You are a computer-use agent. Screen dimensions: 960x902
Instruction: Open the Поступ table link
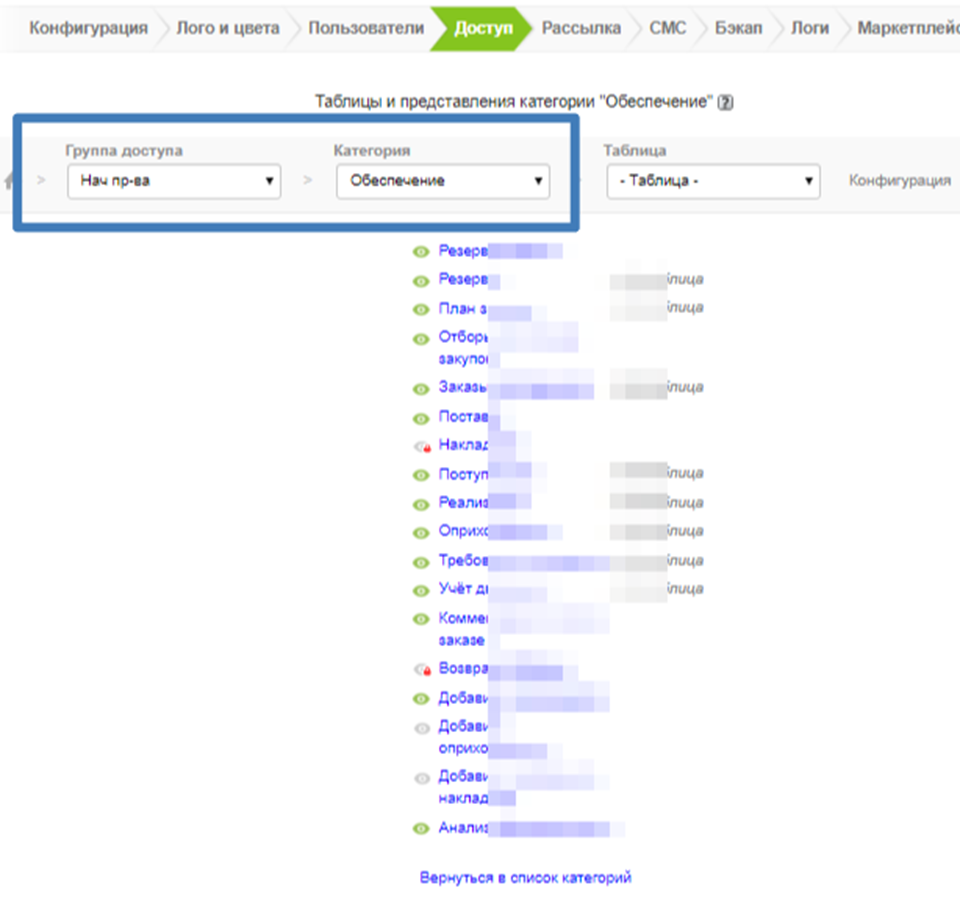(463, 474)
